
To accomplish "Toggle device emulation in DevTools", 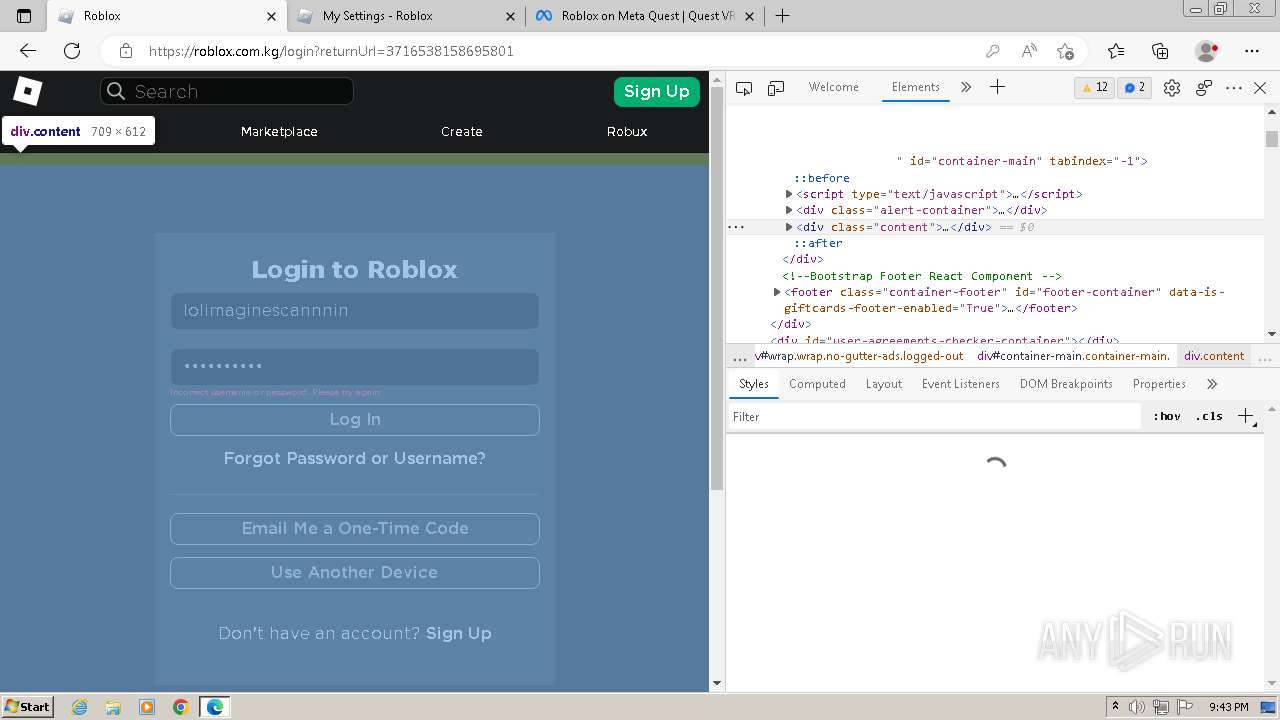I will pyautogui.click(x=776, y=88).
